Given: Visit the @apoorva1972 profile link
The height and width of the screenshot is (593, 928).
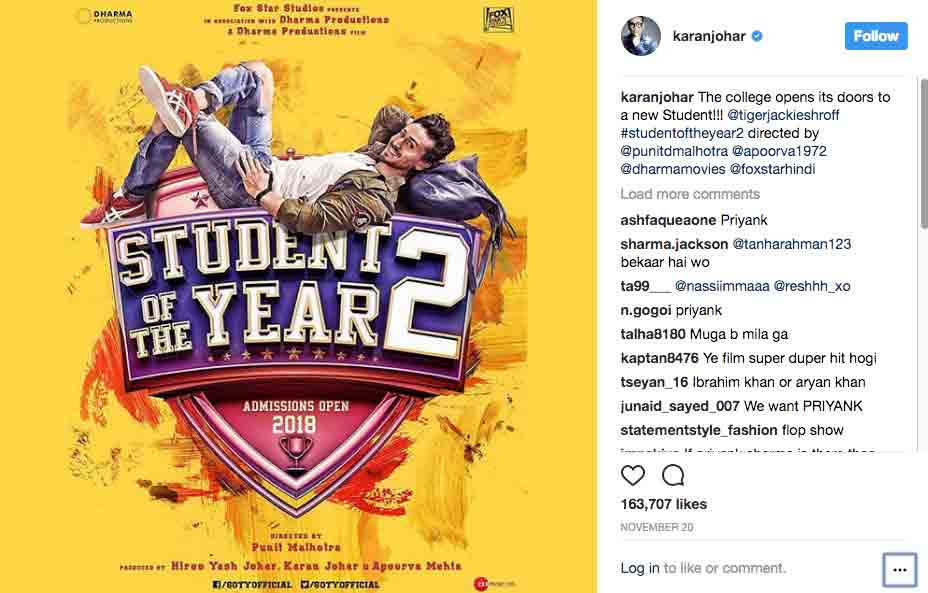Looking at the screenshot, I should (779, 151).
